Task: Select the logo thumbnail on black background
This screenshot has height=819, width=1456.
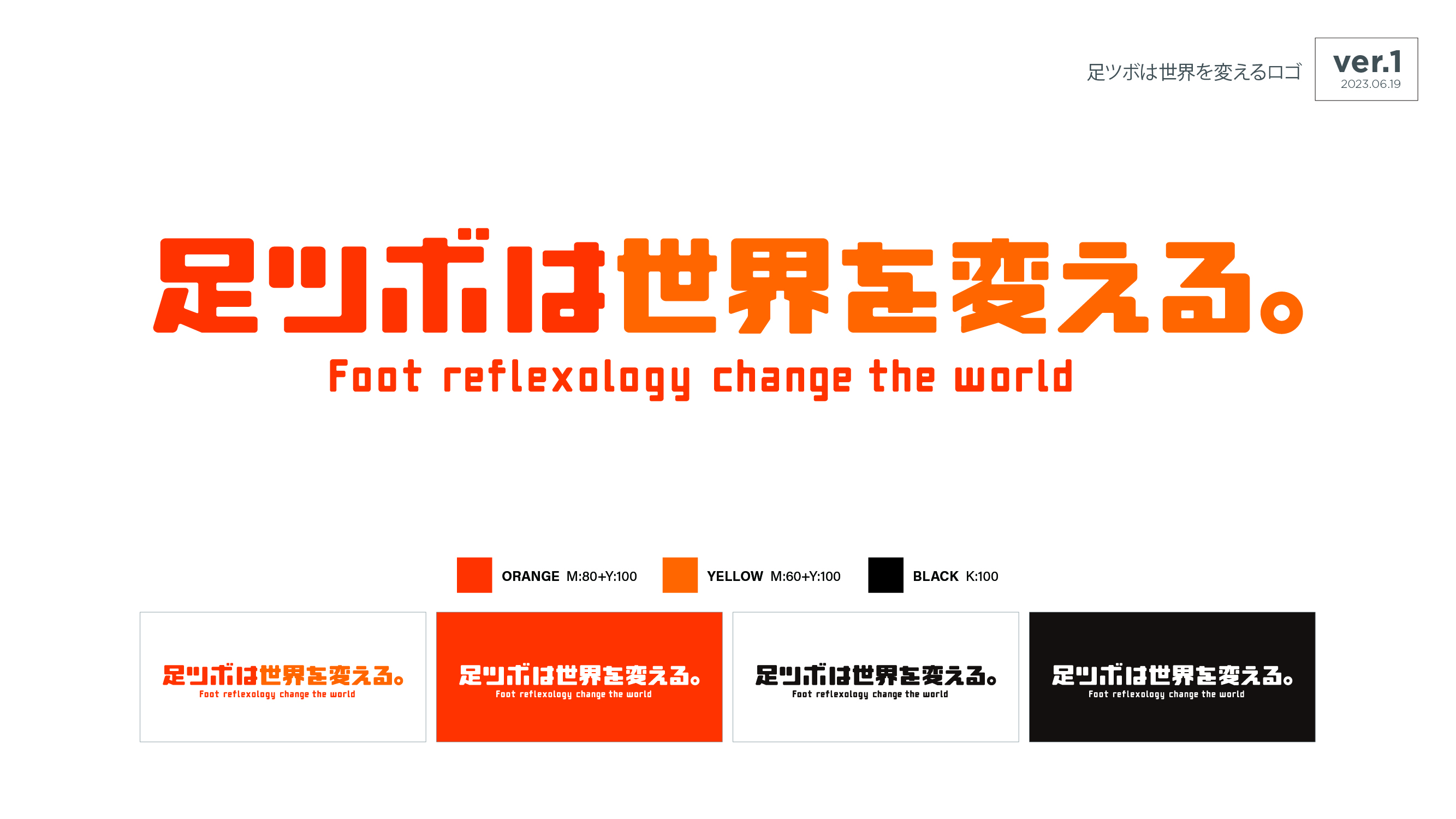Action: [1172, 676]
